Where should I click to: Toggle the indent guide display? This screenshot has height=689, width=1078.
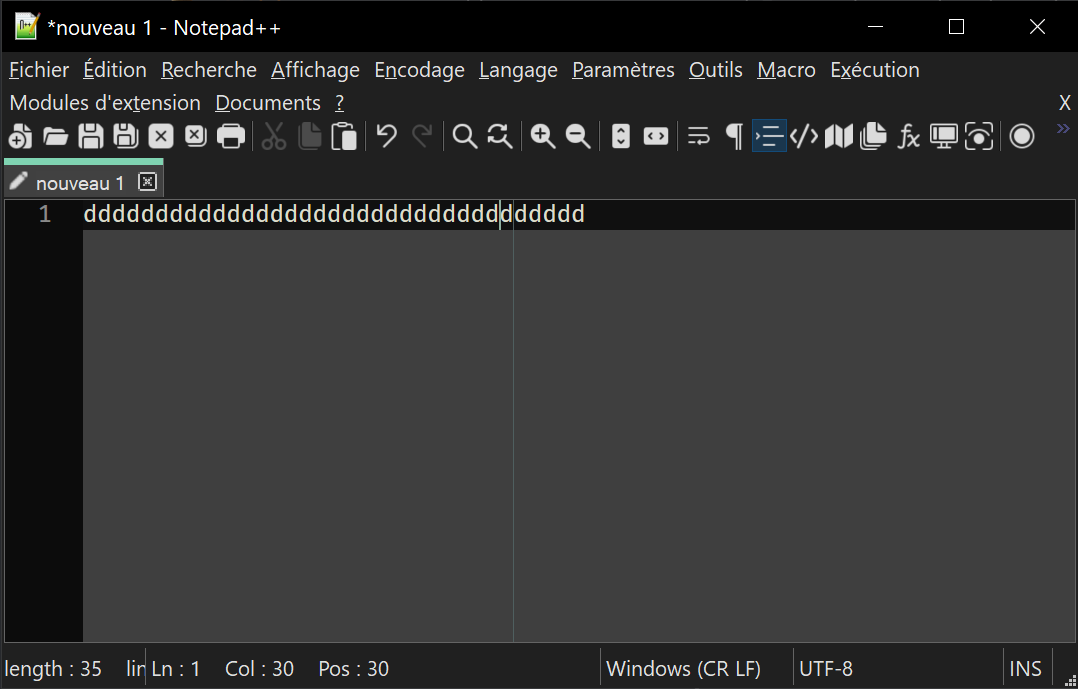tap(769, 135)
